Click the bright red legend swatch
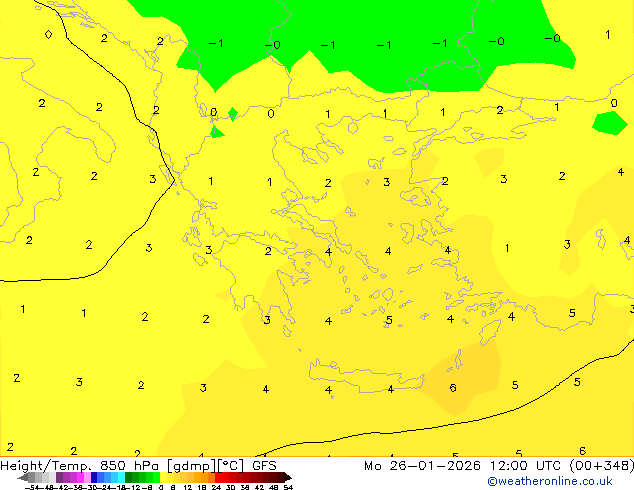 (218, 477)
